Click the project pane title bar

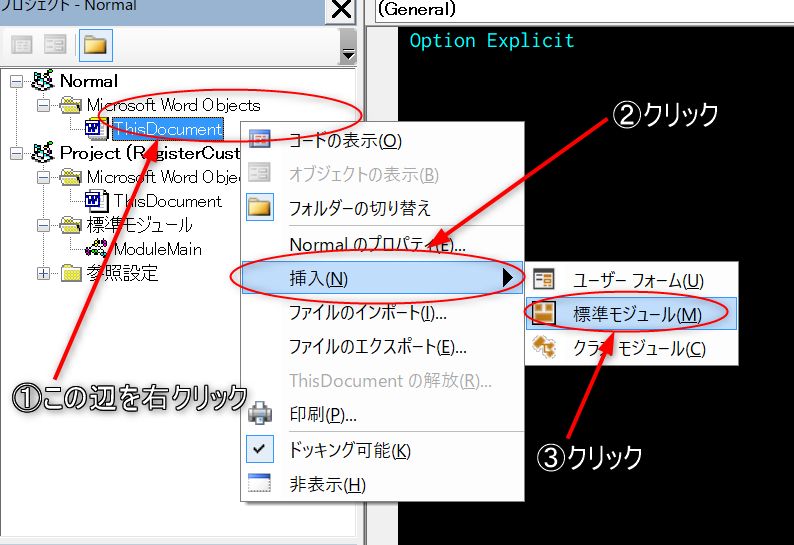tap(162, 11)
